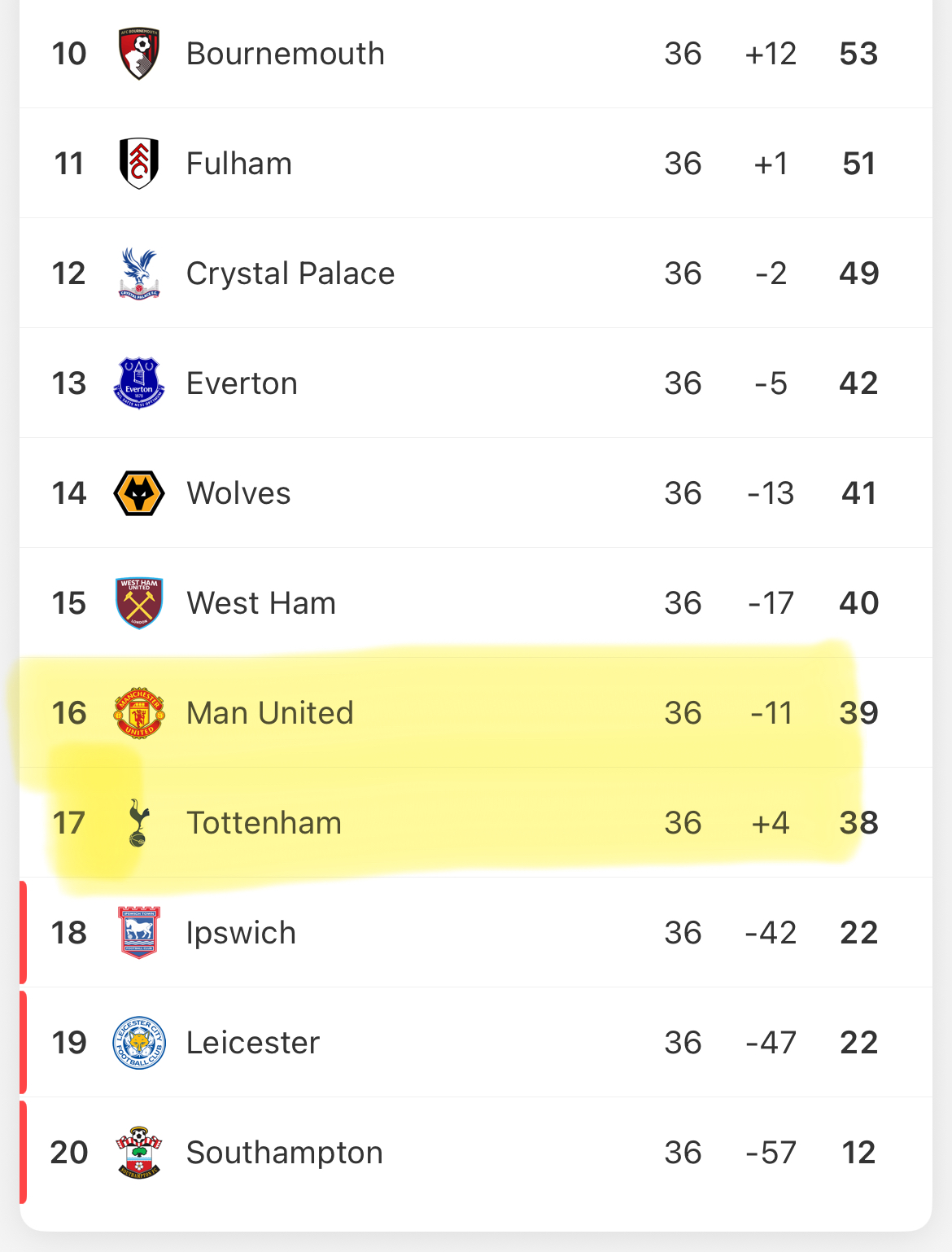Click position number 14 for Wolves

tap(69, 493)
